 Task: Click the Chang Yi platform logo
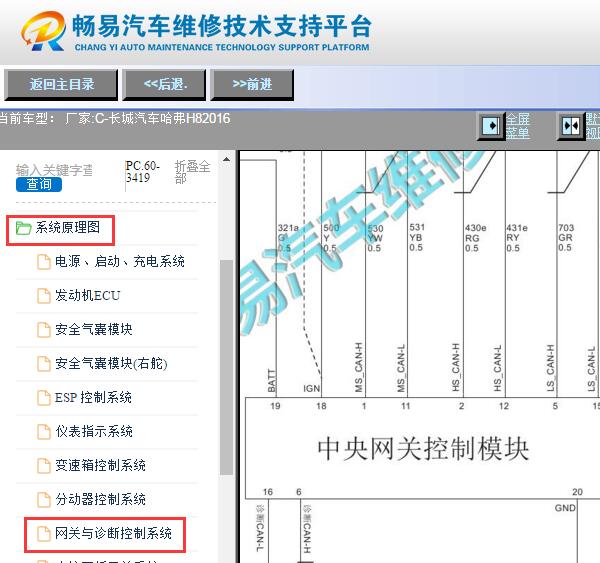click(x=43, y=31)
